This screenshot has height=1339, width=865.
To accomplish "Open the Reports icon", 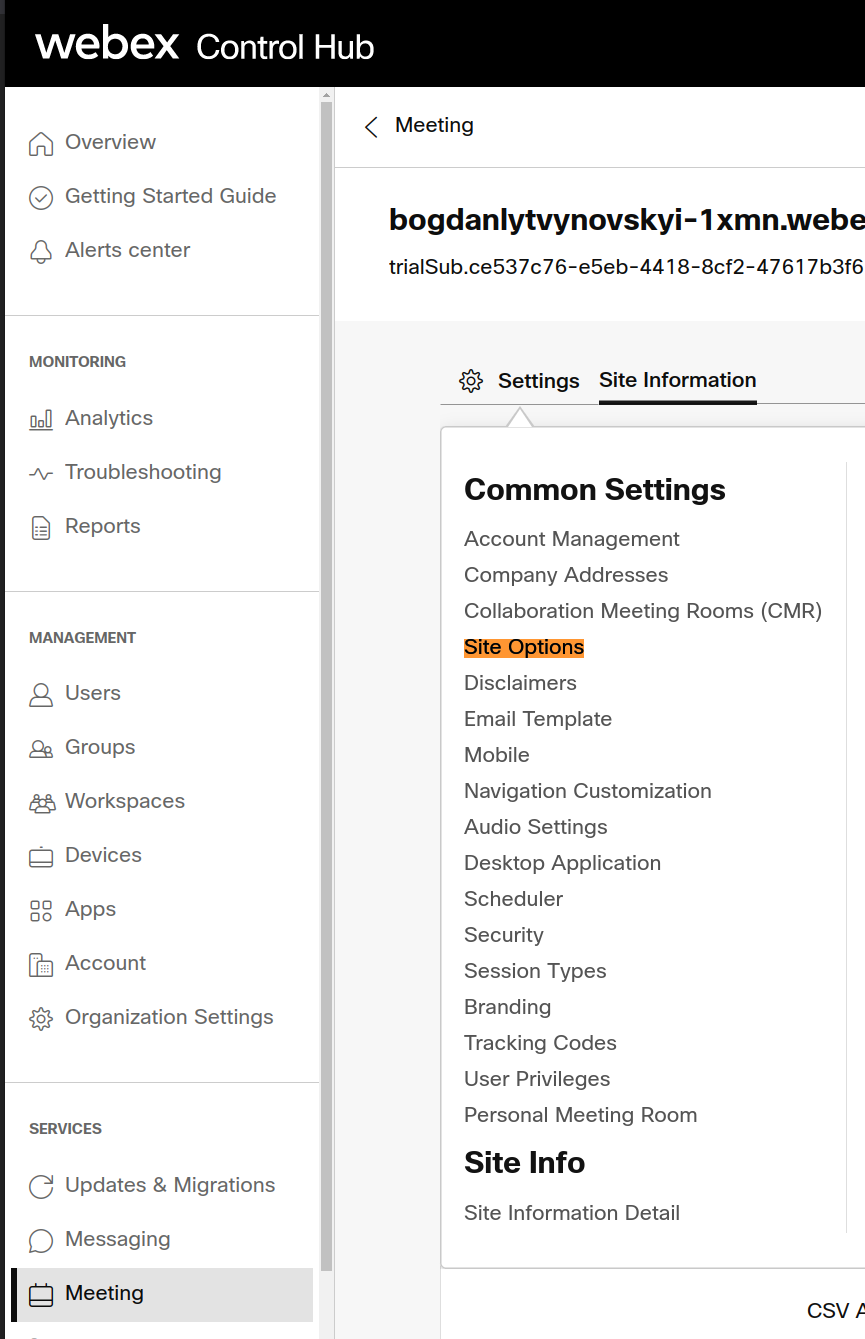I will pyautogui.click(x=40, y=526).
